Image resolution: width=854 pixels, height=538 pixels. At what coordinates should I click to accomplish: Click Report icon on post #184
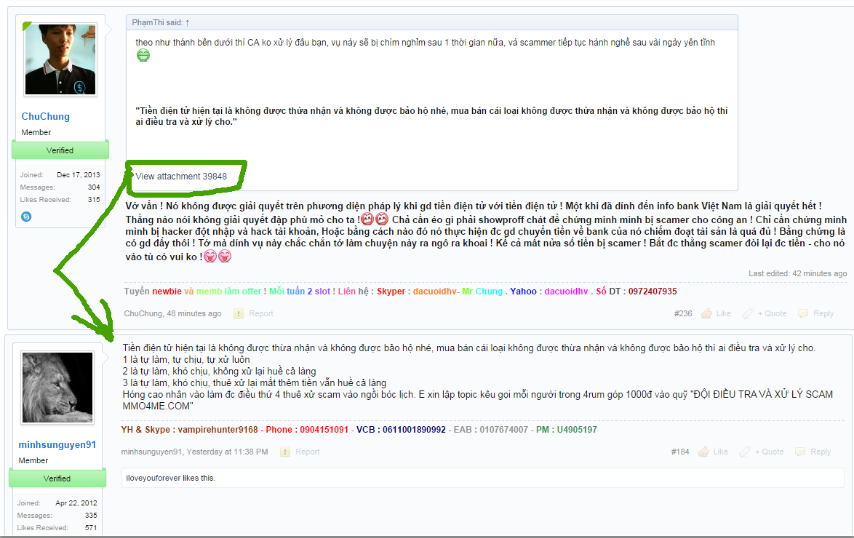point(285,452)
